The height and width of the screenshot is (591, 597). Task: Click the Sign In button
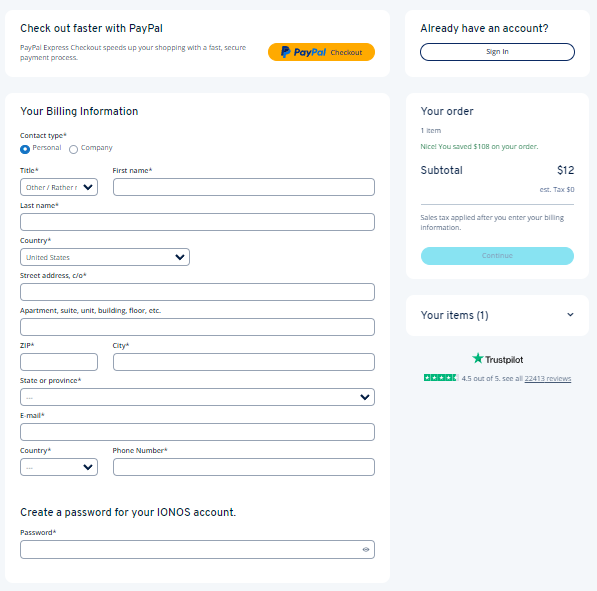point(497,52)
